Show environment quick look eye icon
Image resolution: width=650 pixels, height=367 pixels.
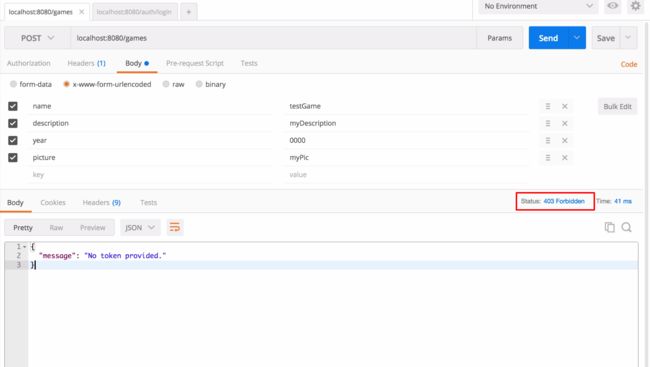tap(612, 6)
